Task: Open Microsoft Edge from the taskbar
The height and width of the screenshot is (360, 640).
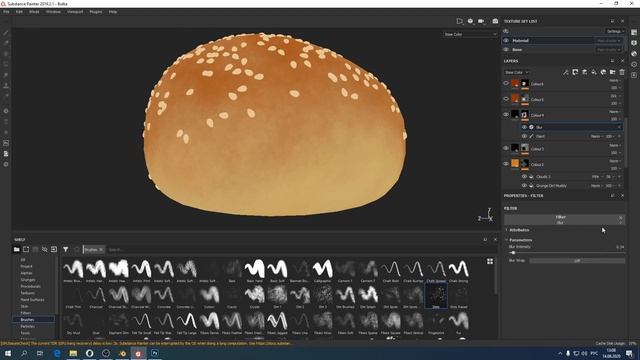Action: click(57, 353)
